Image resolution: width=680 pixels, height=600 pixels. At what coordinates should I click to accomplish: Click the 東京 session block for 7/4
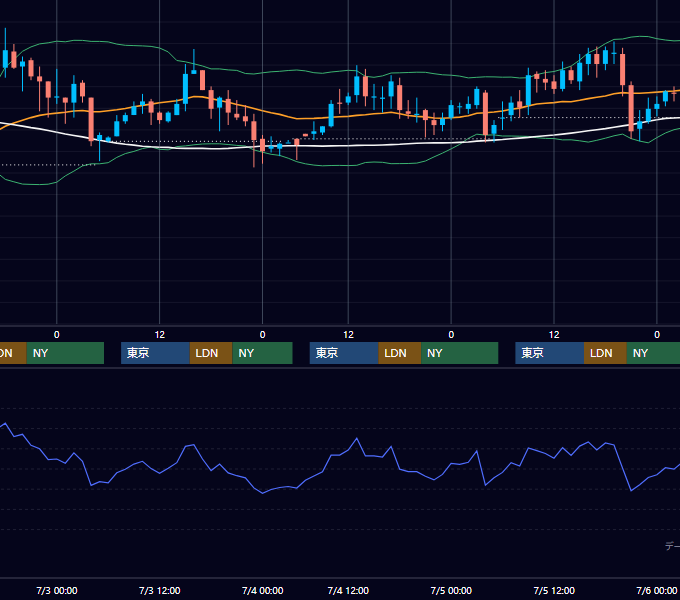point(344,353)
